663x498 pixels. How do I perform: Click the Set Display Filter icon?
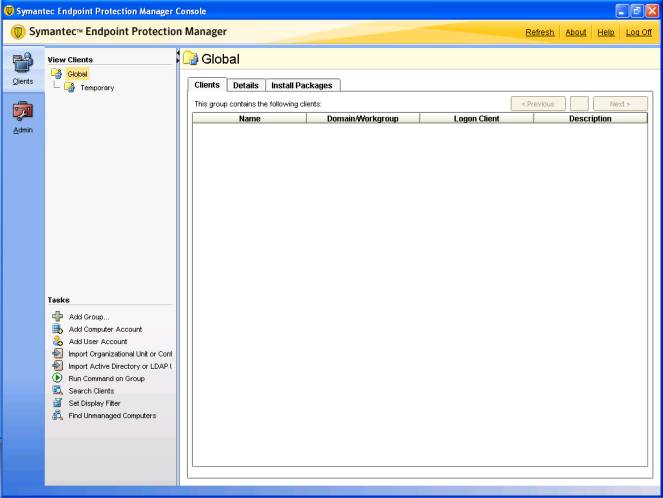pos(58,402)
